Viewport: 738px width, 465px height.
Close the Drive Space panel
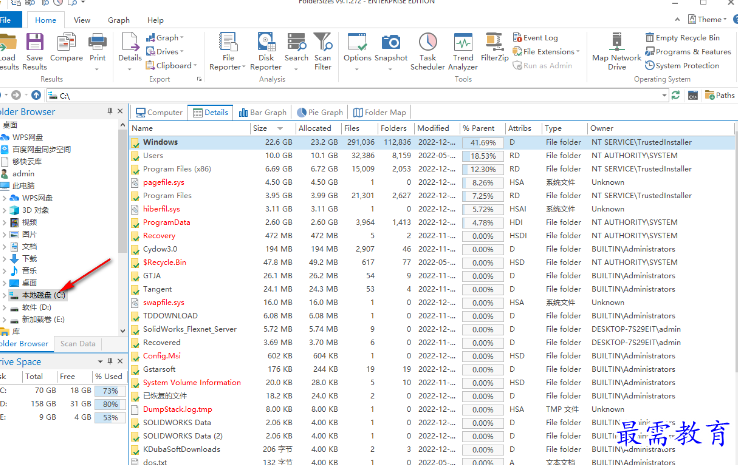(x=120, y=361)
